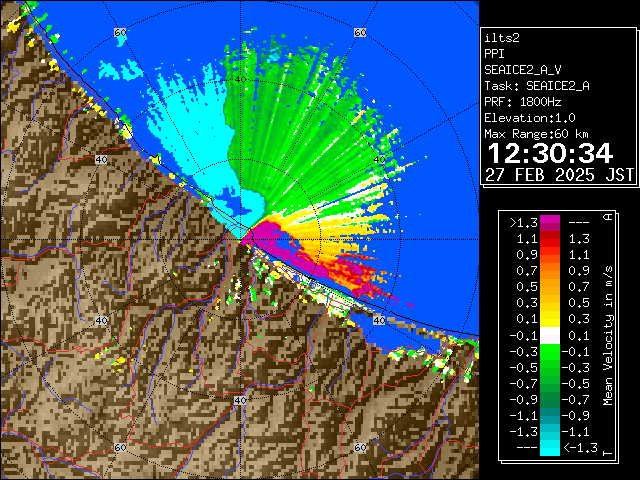Click the 'A' marker atop the legend
Image resolution: width=640 pixels, height=480 pixels.
pos(608,217)
